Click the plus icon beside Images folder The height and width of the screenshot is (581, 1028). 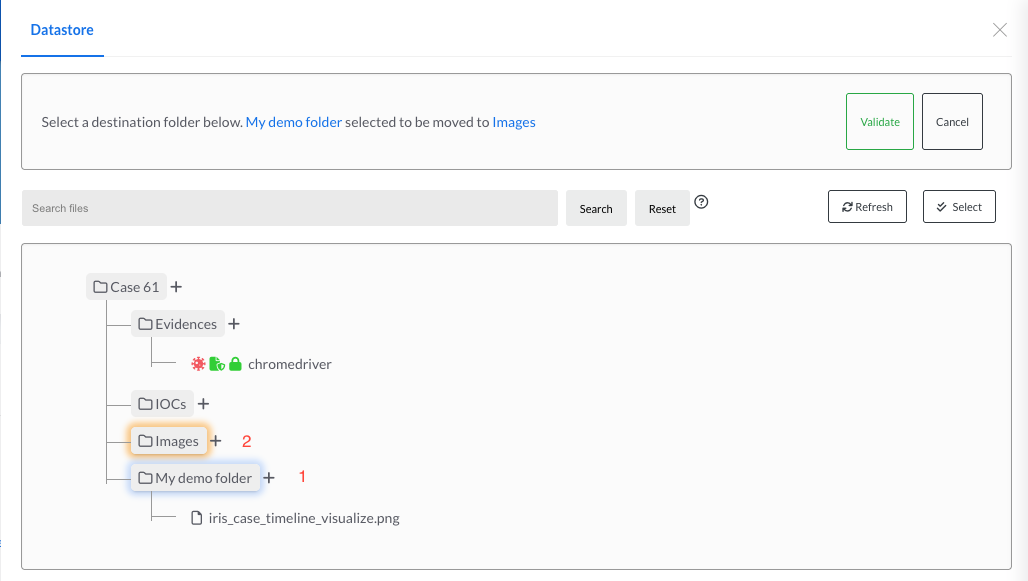tap(216, 441)
